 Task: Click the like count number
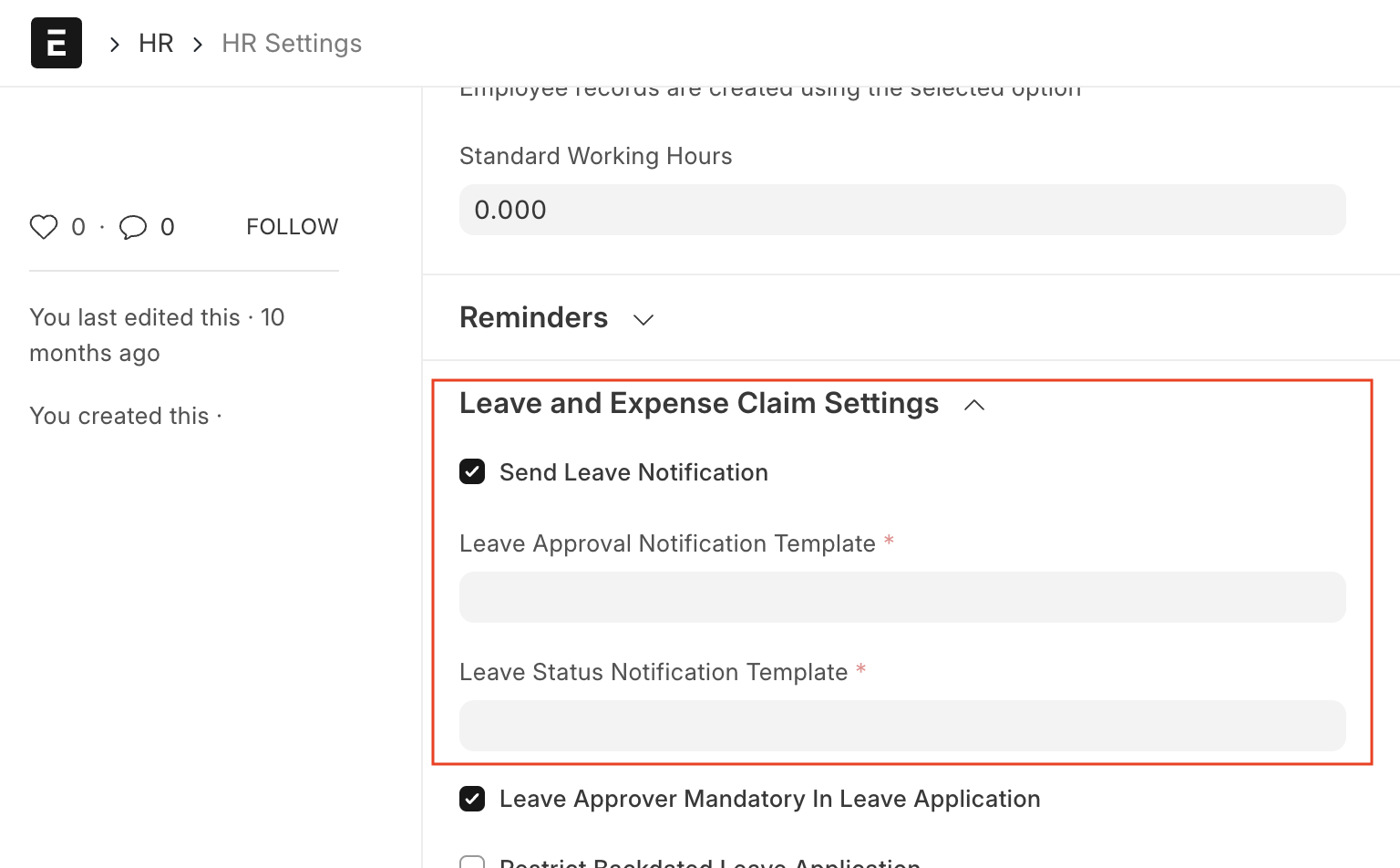coord(78,227)
